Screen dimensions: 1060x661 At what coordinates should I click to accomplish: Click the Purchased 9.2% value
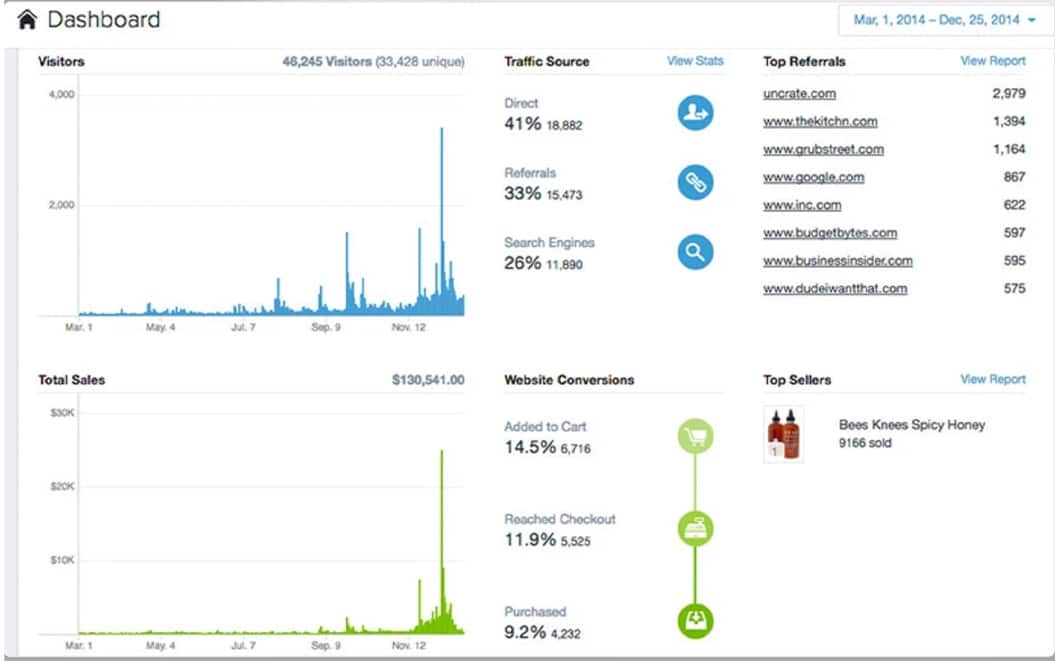point(525,632)
